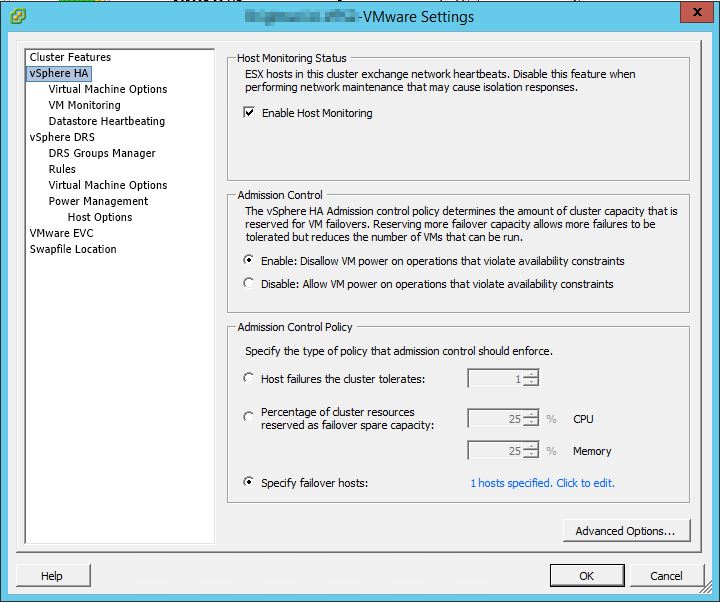Select Swapfile Location in the tree

[73, 249]
